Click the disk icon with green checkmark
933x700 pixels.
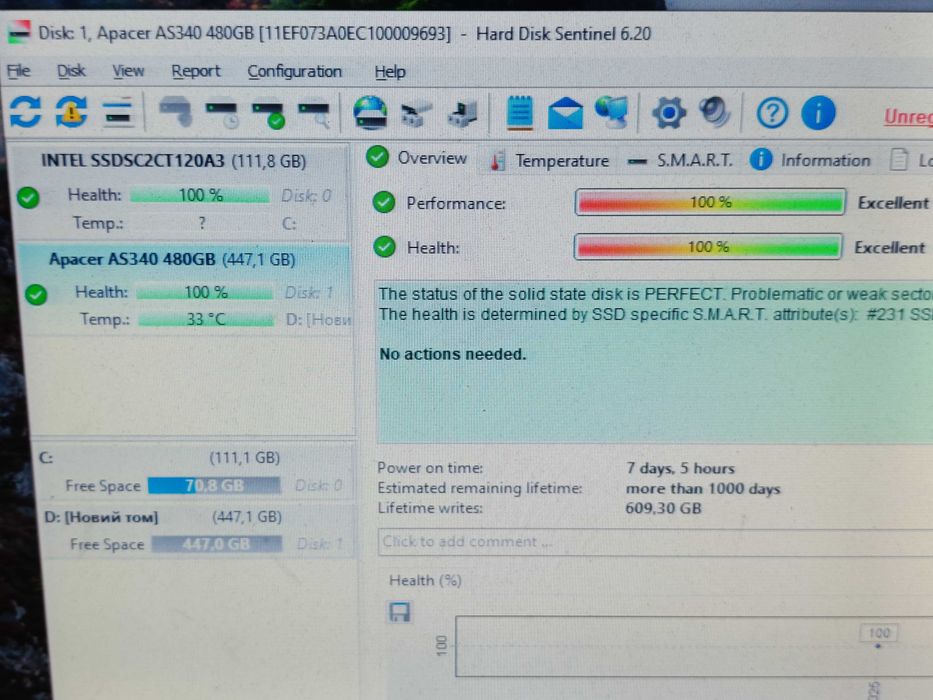pos(268,113)
